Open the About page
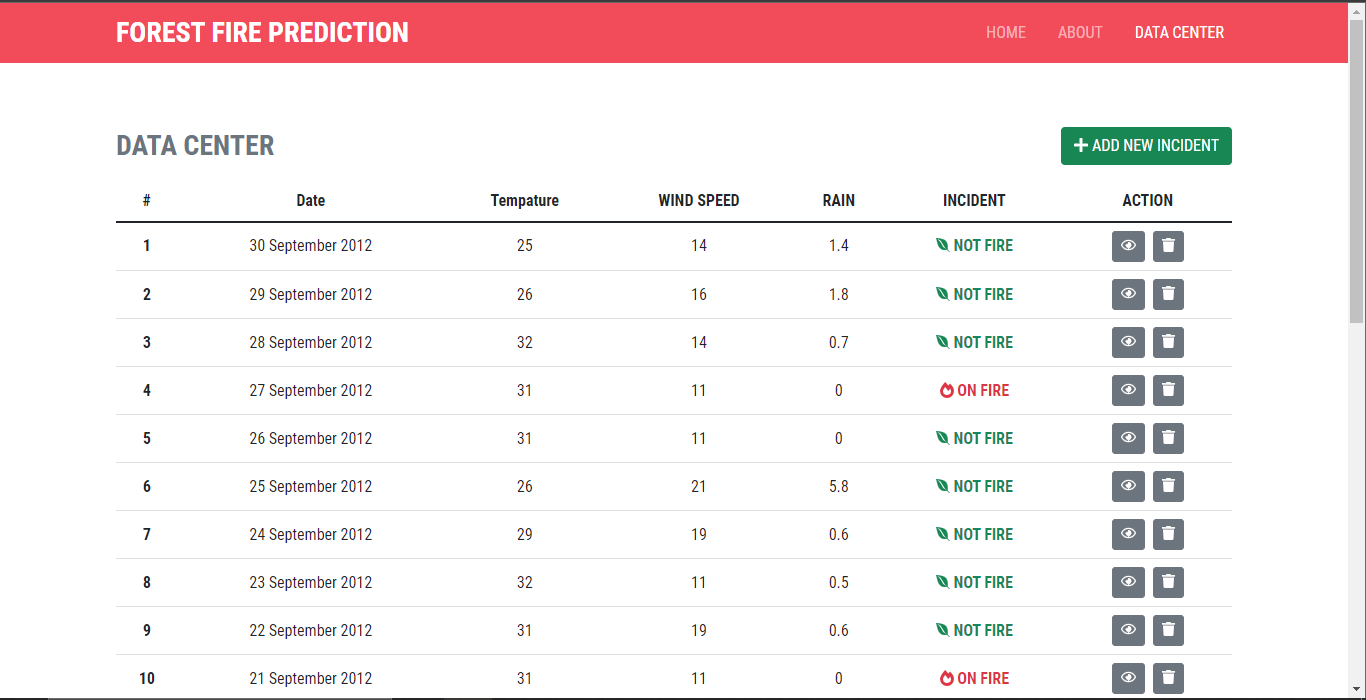The image size is (1366, 700). coord(1080,32)
